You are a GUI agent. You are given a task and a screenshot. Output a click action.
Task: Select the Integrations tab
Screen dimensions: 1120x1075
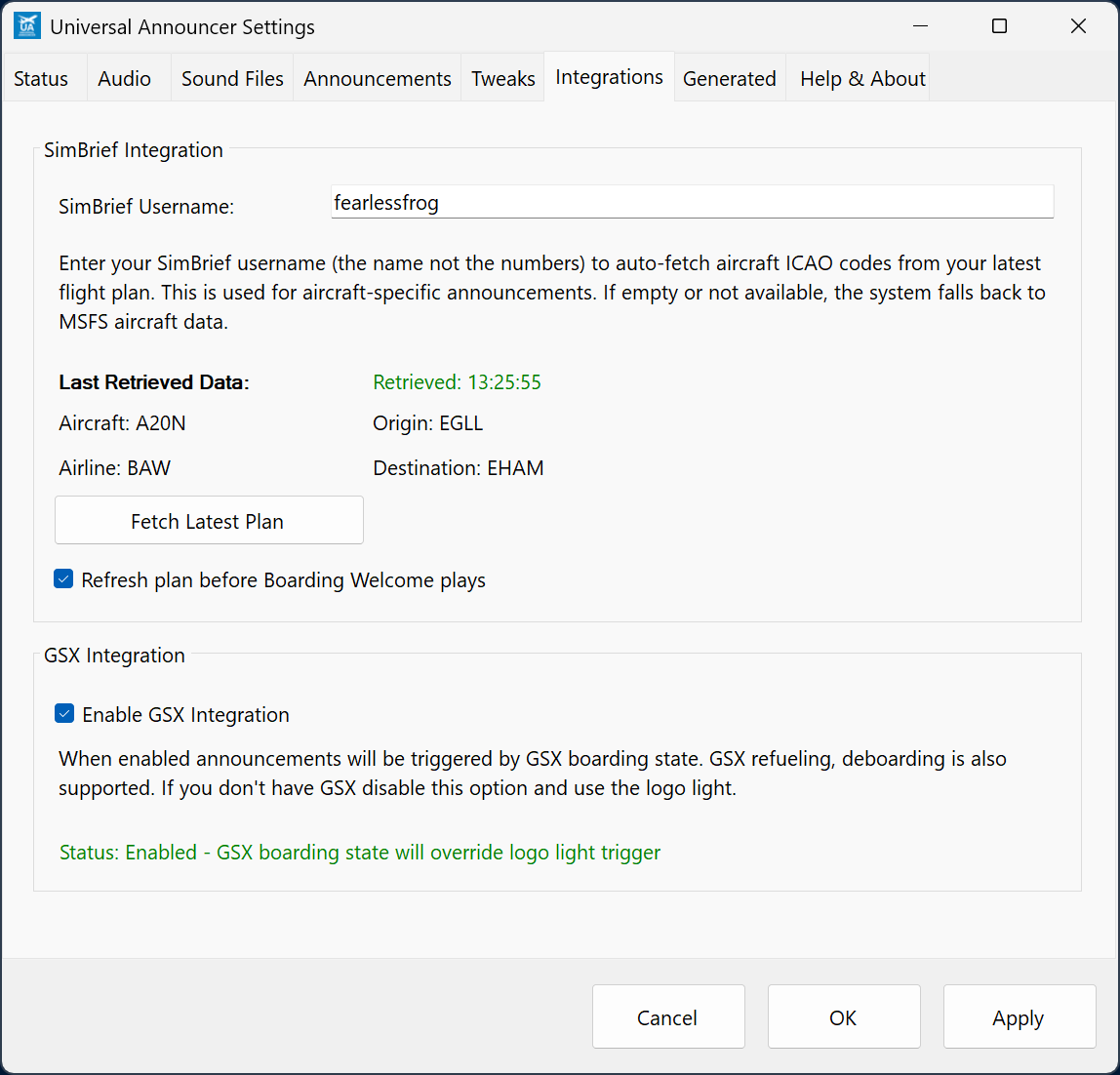[610, 77]
